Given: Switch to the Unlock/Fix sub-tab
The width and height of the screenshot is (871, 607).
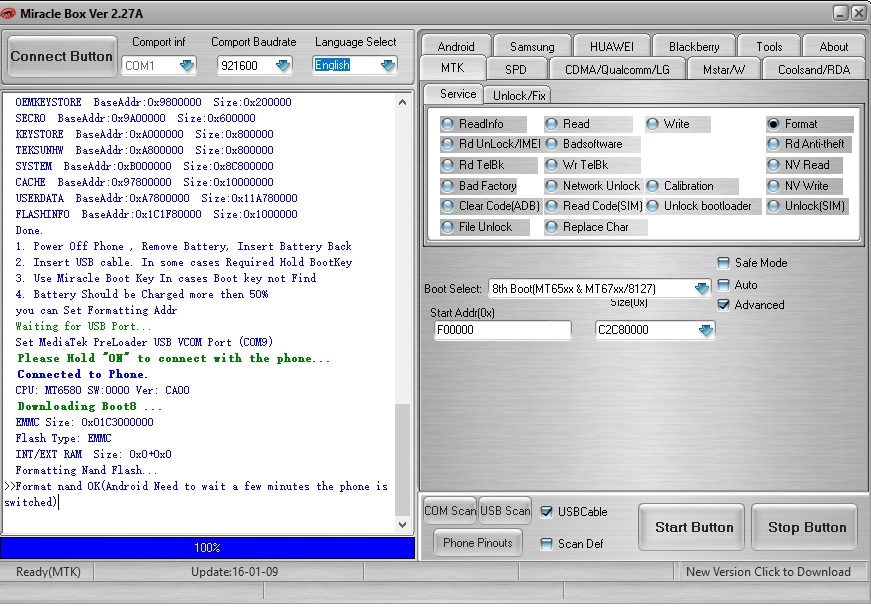Looking at the screenshot, I should (x=519, y=96).
